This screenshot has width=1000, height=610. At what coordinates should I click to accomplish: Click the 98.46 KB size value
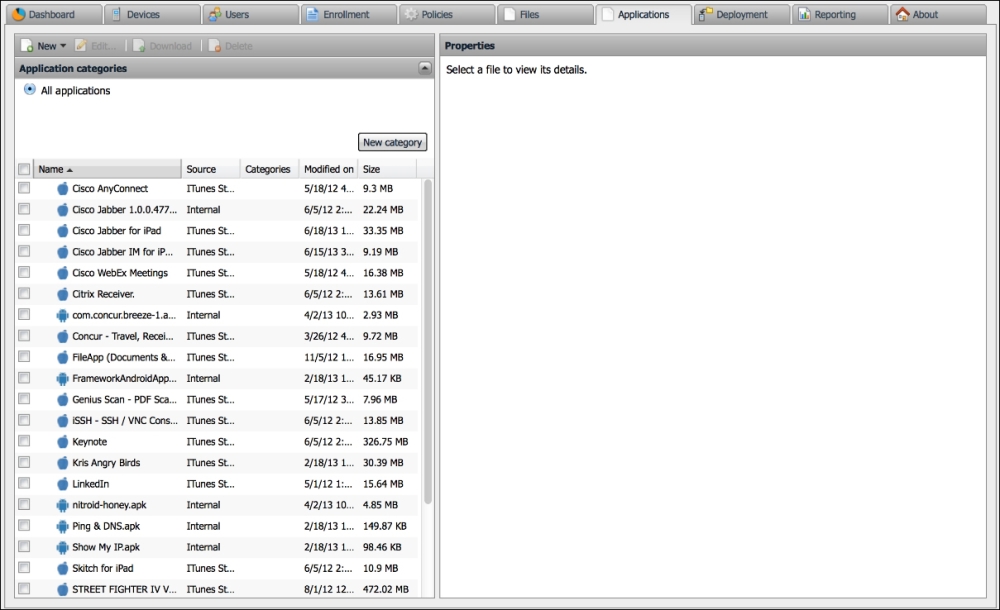382,547
